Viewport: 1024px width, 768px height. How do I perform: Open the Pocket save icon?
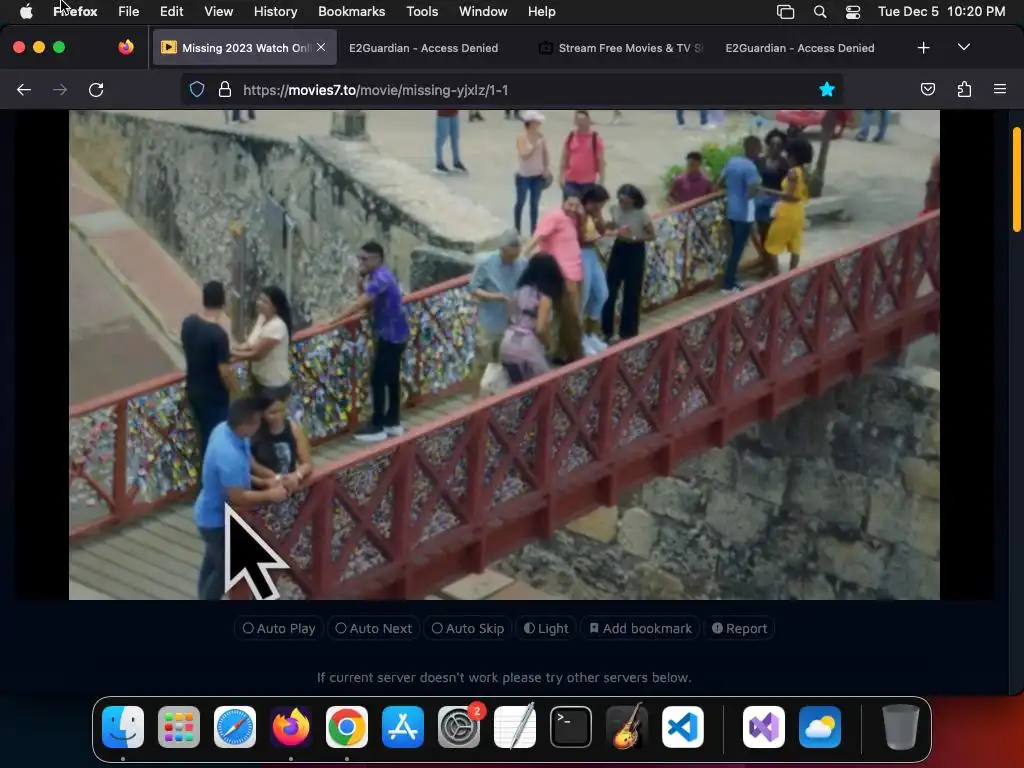coord(928,89)
